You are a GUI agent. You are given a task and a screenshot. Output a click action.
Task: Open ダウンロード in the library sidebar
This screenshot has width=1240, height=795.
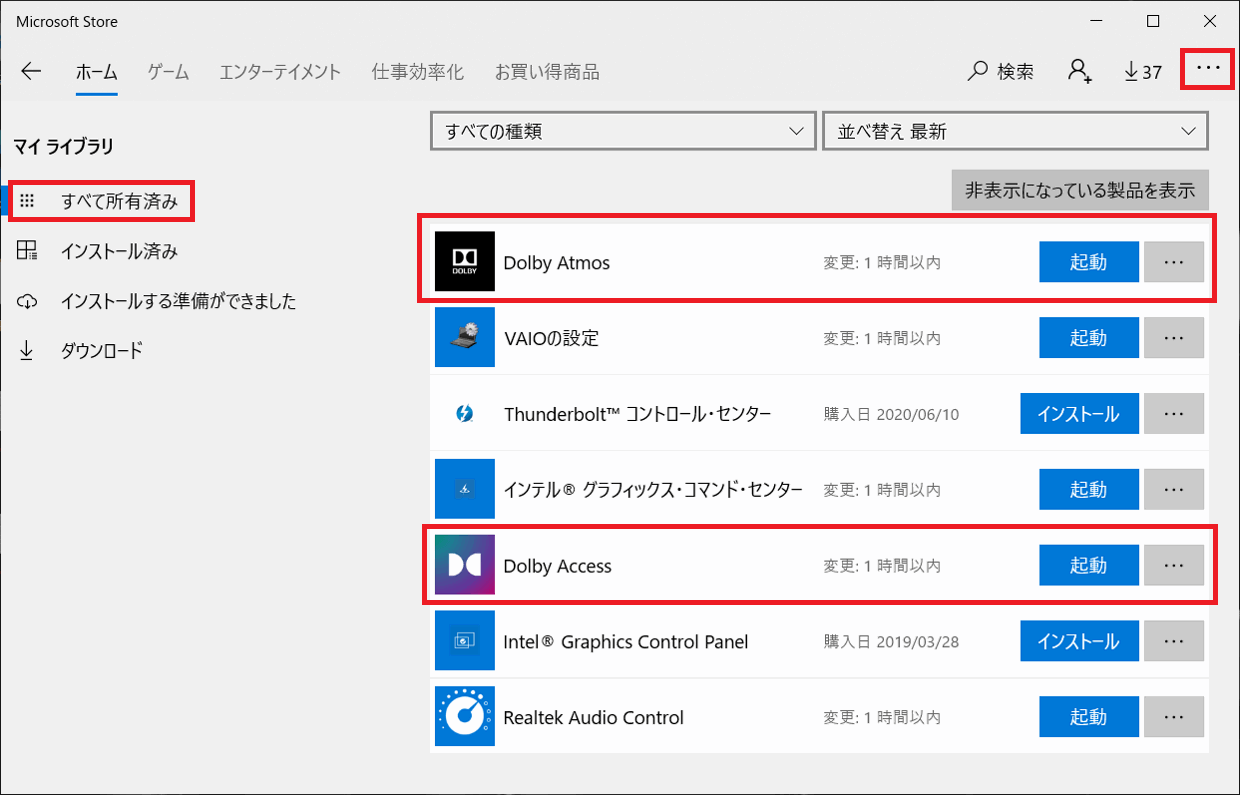click(x=82, y=351)
